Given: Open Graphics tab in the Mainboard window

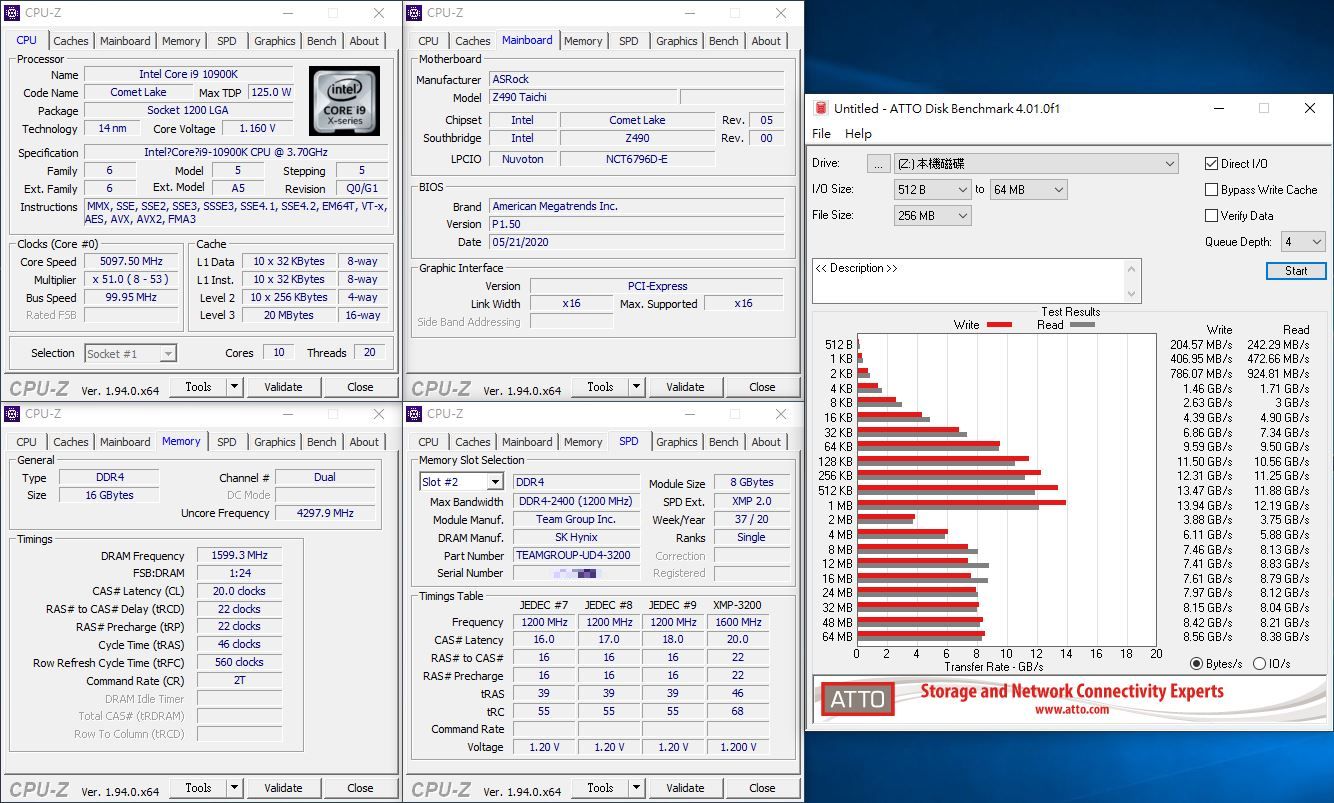Looking at the screenshot, I should [x=677, y=41].
